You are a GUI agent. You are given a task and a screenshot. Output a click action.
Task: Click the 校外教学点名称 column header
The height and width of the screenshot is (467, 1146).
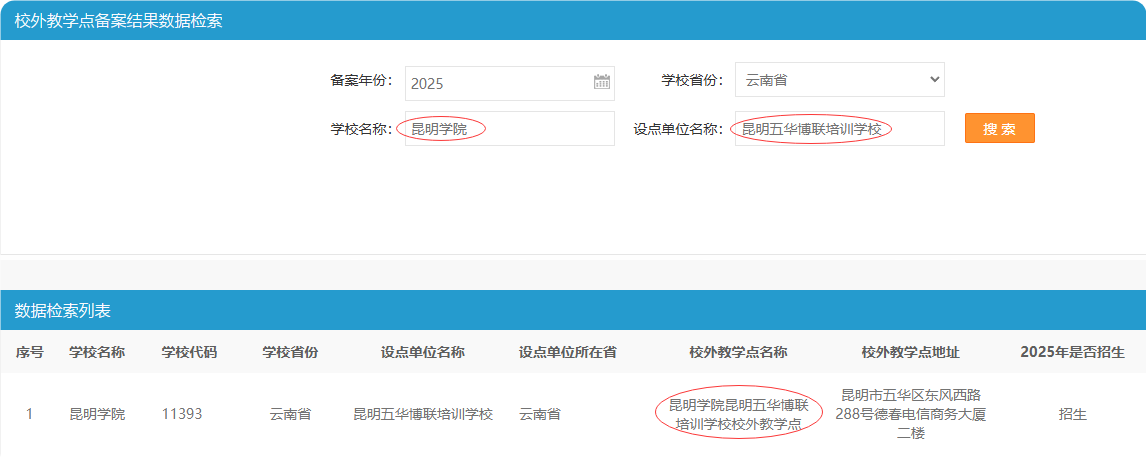pyautogui.click(x=738, y=352)
